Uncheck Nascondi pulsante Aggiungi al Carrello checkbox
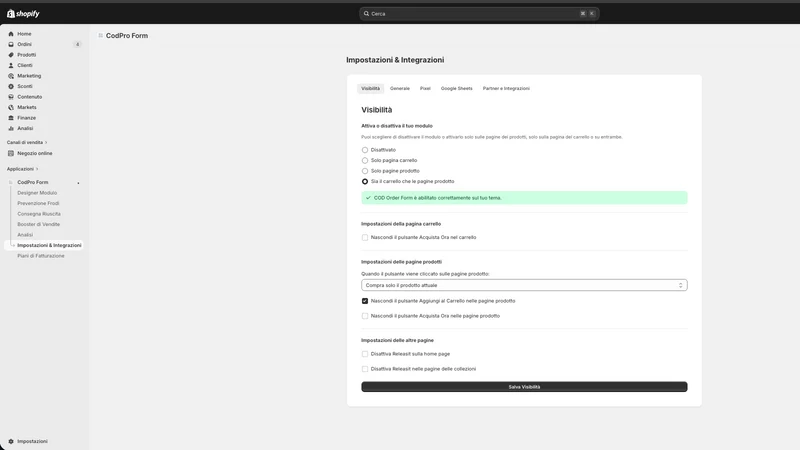The width and height of the screenshot is (800, 450). [365, 301]
